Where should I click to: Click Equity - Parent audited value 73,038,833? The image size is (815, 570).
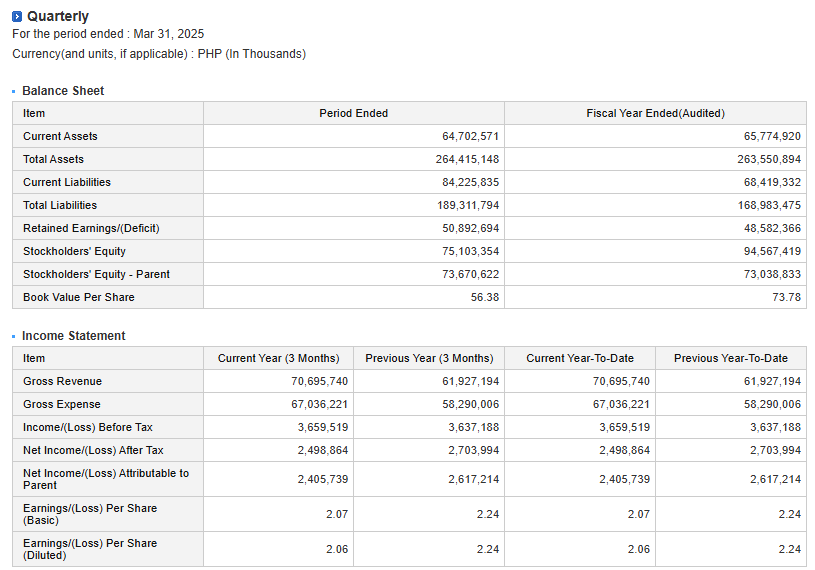772,274
